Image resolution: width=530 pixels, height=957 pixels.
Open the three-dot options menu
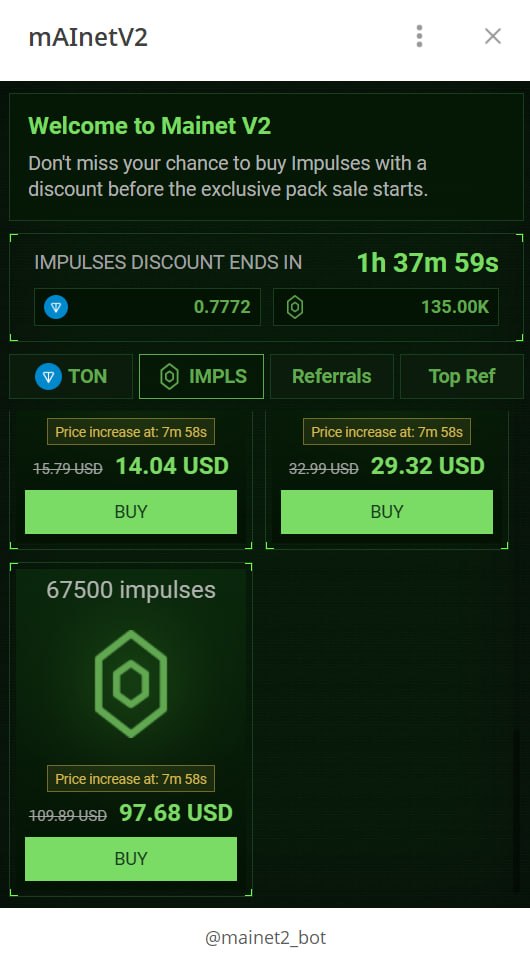coord(419,36)
